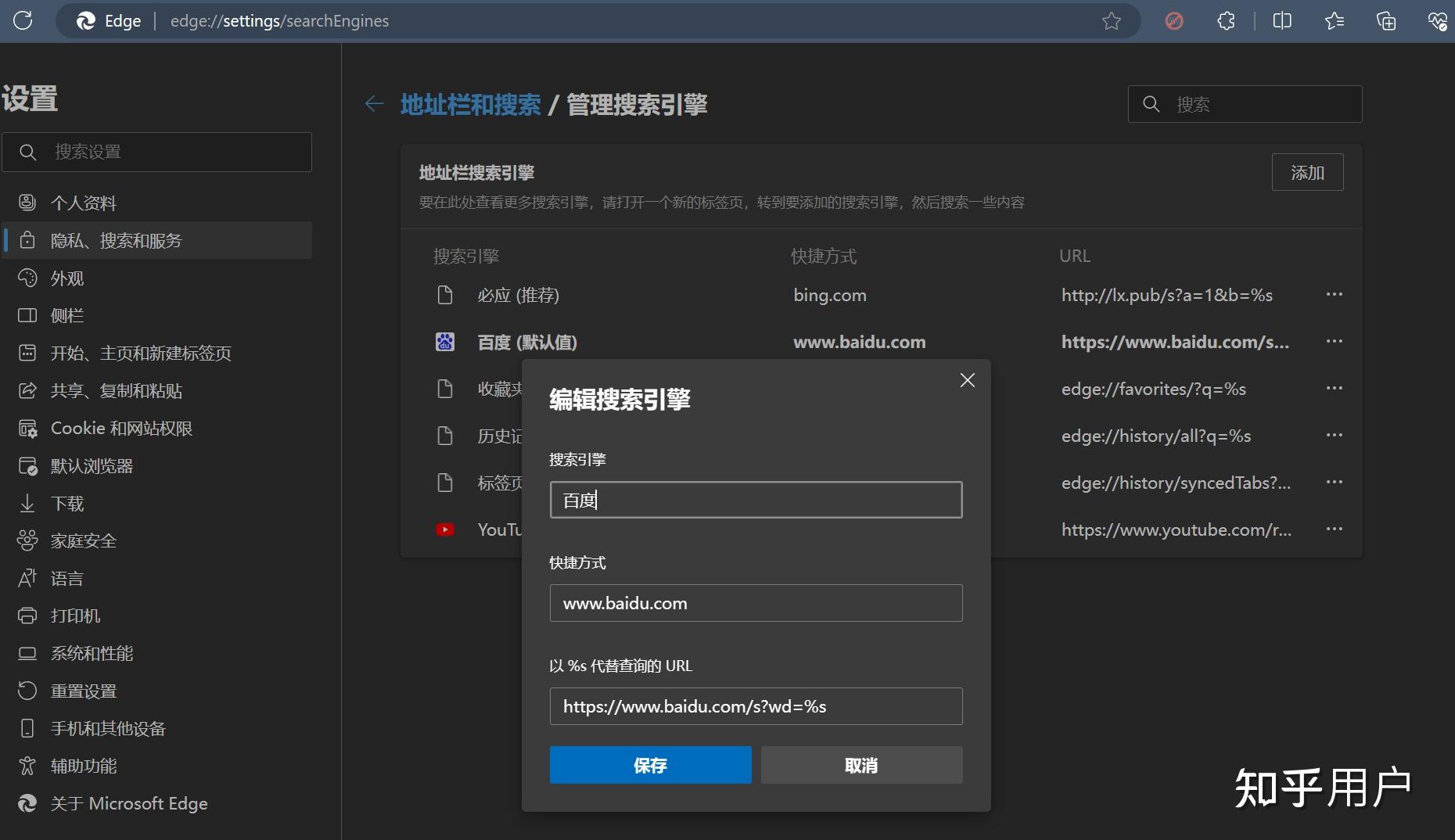
Task: Click the address bar URL text
Action: (279, 21)
